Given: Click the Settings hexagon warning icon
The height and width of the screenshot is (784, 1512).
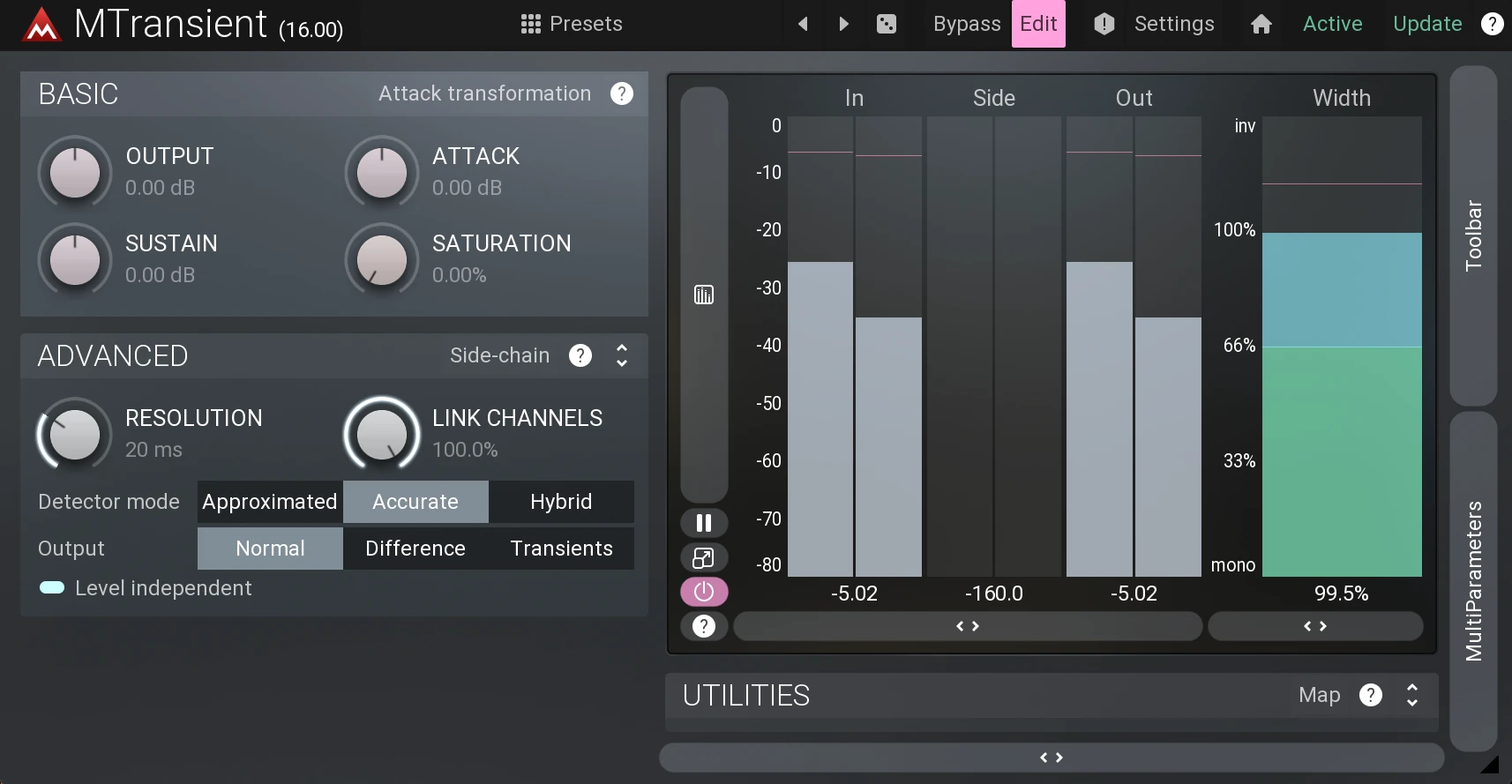Looking at the screenshot, I should 1104,24.
